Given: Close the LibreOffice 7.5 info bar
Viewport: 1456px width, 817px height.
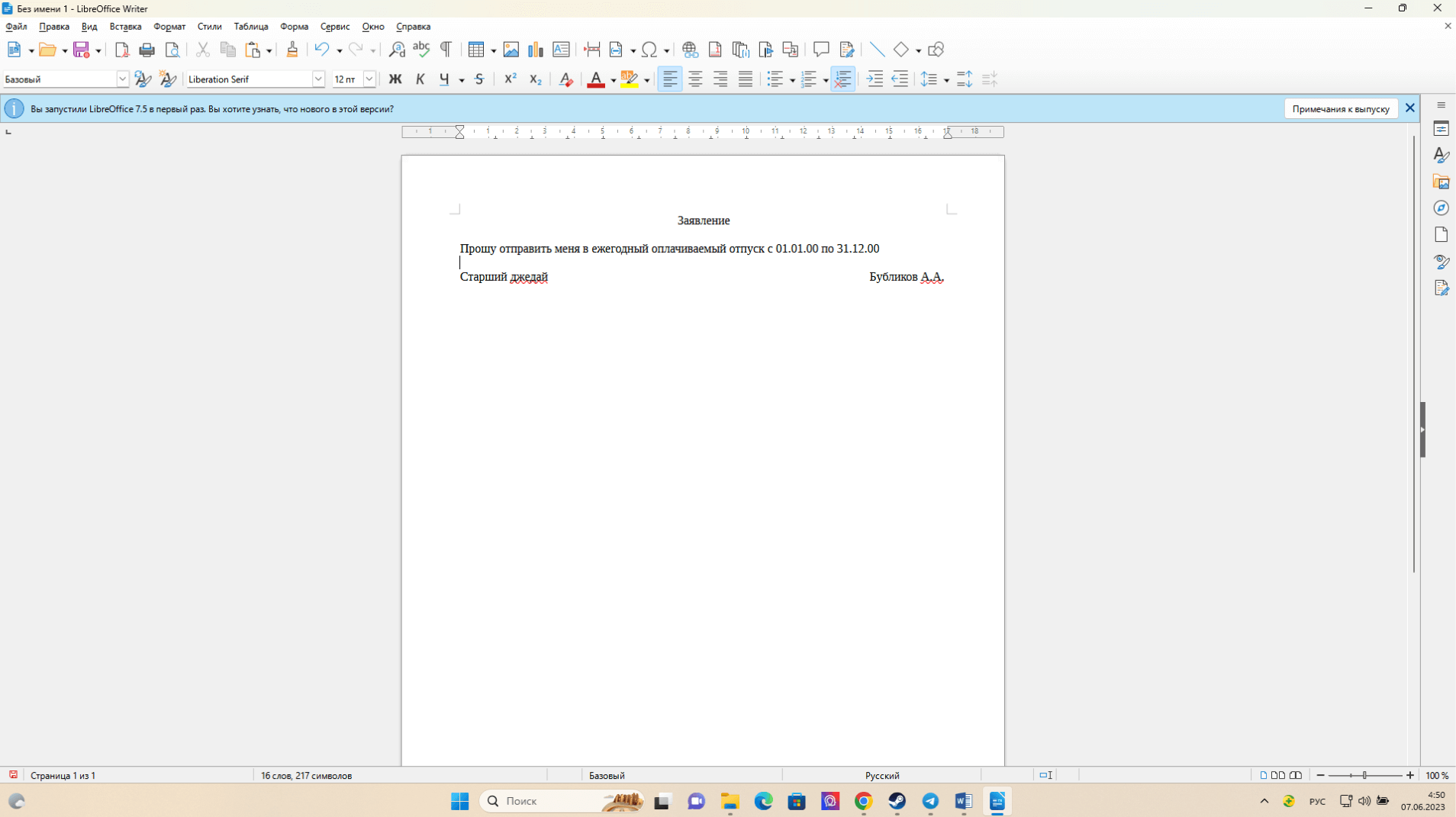Looking at the screenshot, I should 1409,108.
